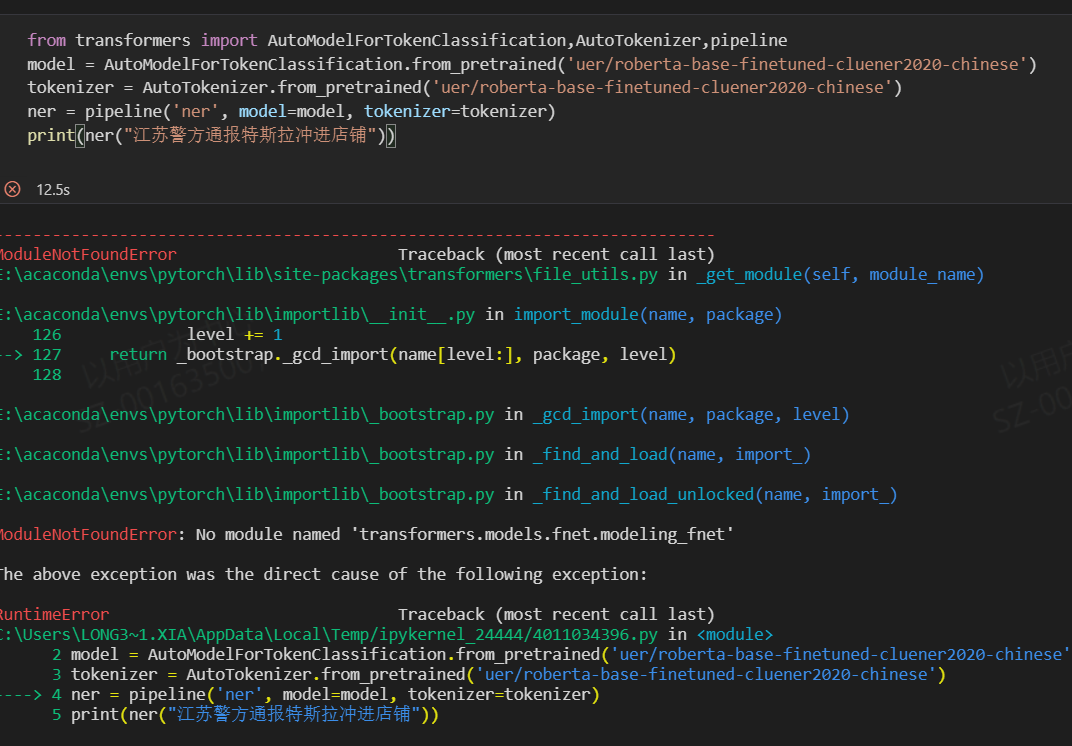This screenshot has width=1072, height=746.
Task: Click the "from transformers import" line in the code cell
Action: point(407,40)
